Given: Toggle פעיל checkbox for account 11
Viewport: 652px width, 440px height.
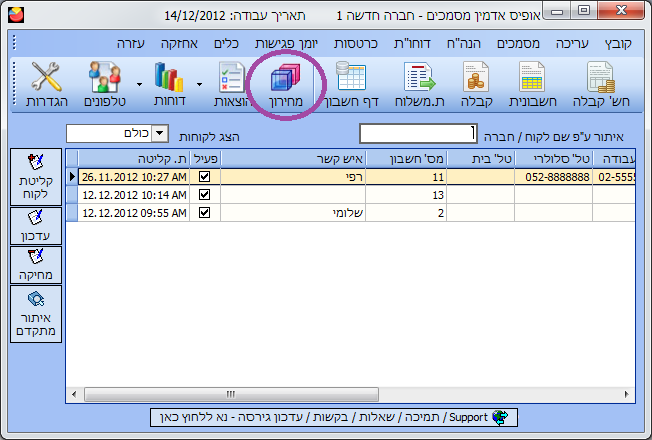Looking at the screenshot, I should coord(204,177).
